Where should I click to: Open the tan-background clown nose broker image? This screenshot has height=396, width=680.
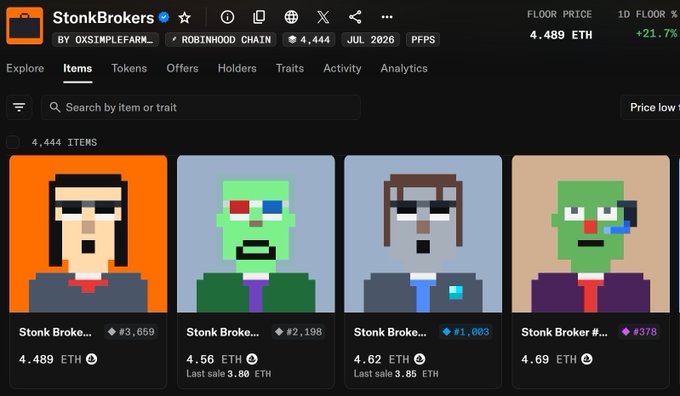(591, 234)
